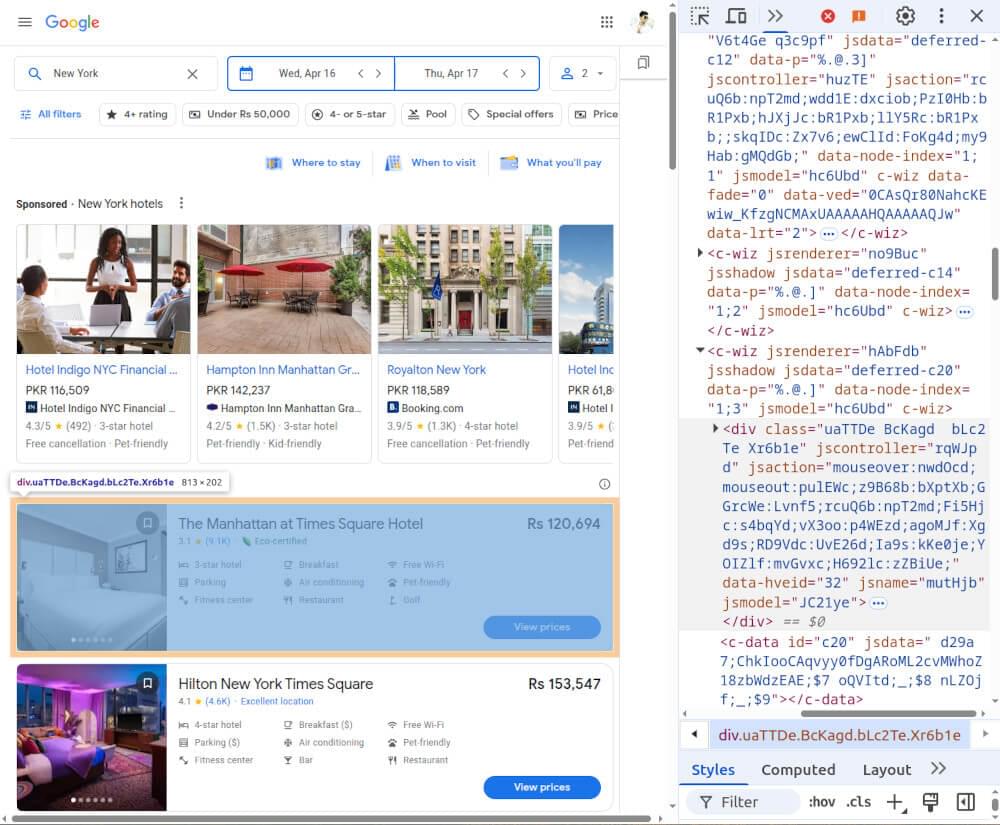Open the Layout tab
This screenshot has width=1000, height=825.
click(886, 769)
